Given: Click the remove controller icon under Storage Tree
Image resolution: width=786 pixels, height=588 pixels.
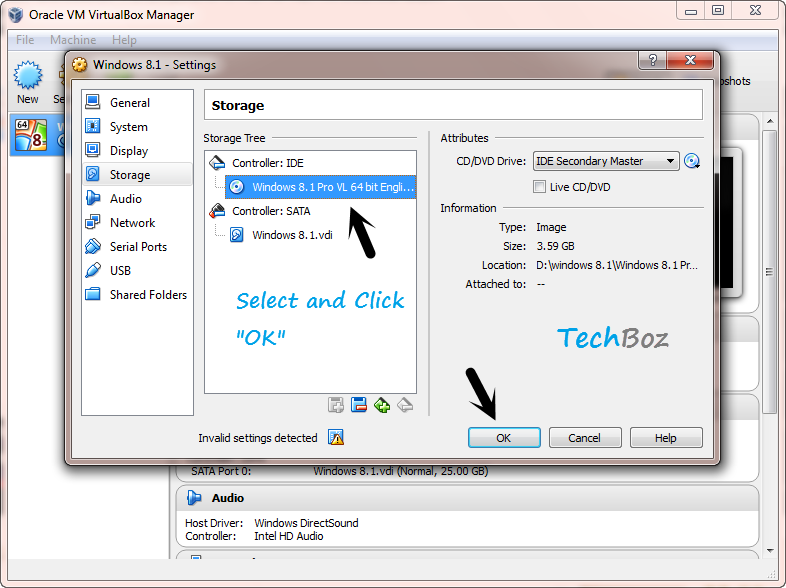Looking at the screenshot, I should [x=359, y=405].
